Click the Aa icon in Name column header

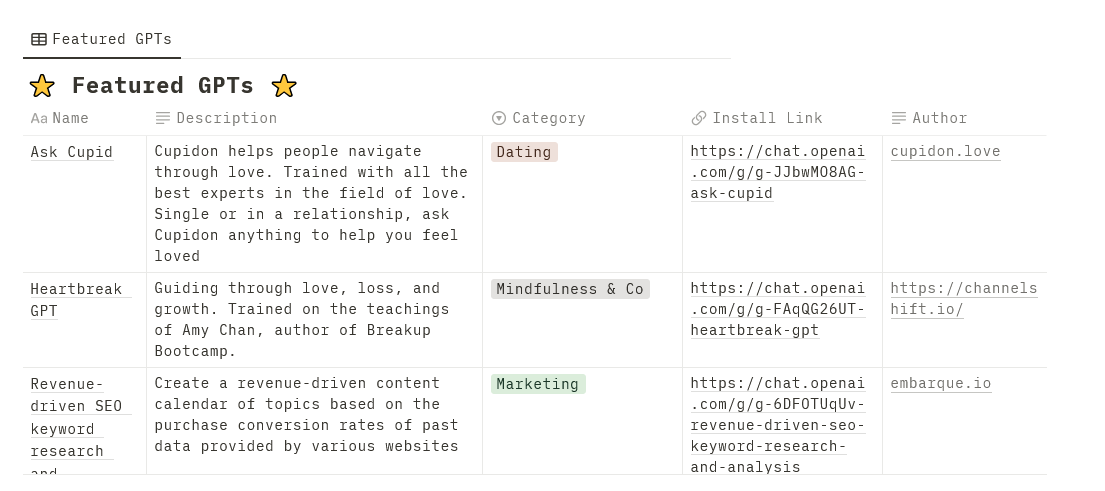pyautogui.click(x=39, y=118)
